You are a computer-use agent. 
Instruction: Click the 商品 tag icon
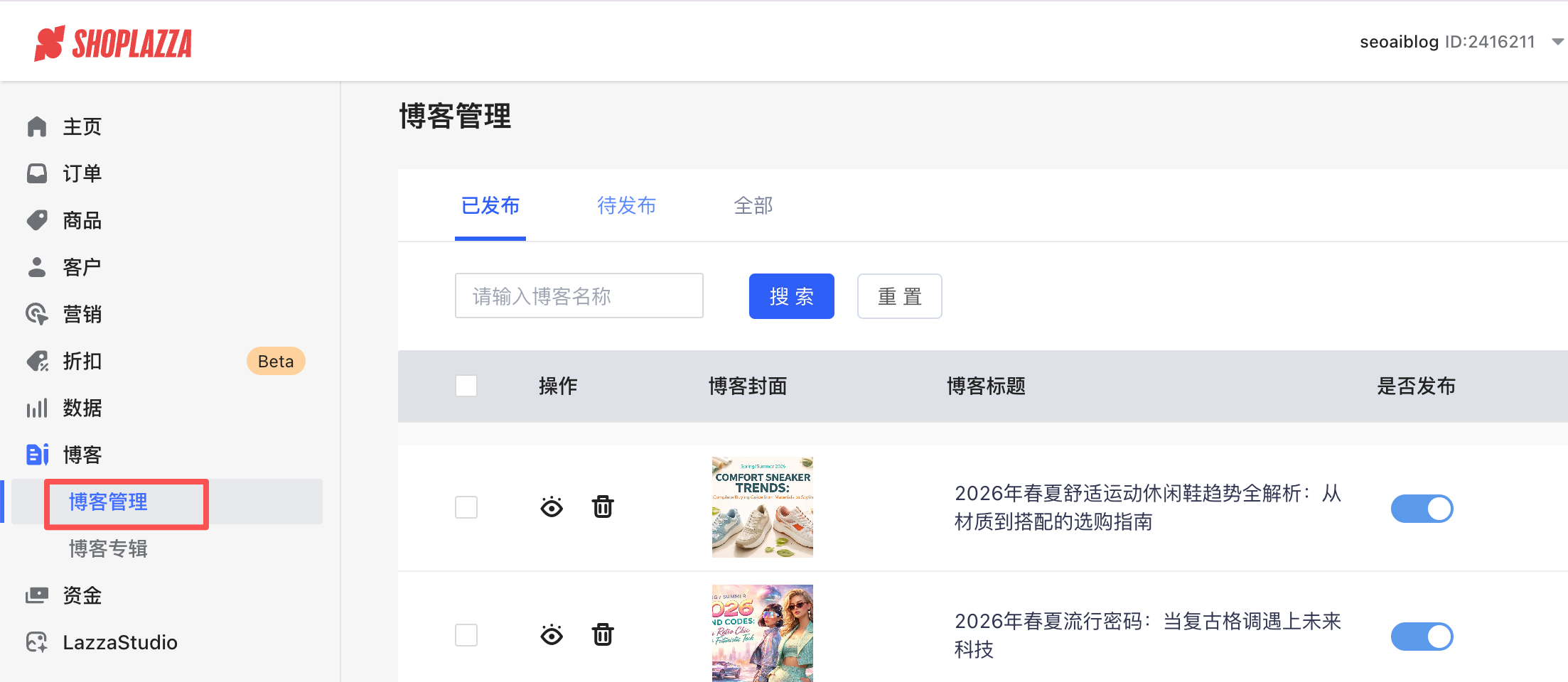pos(37,220)
